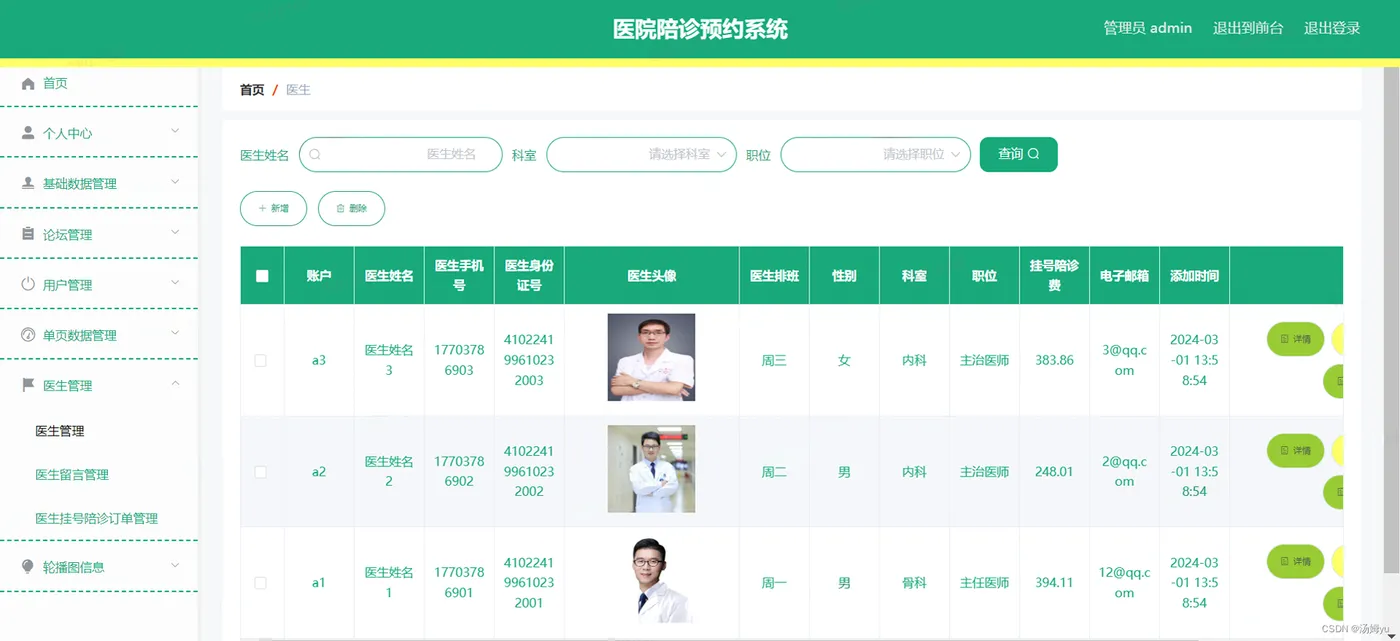The width and height of the screenshot is (1400, 641).
Task: Open 医生管理 submenu item
Action: pos(60,431)
